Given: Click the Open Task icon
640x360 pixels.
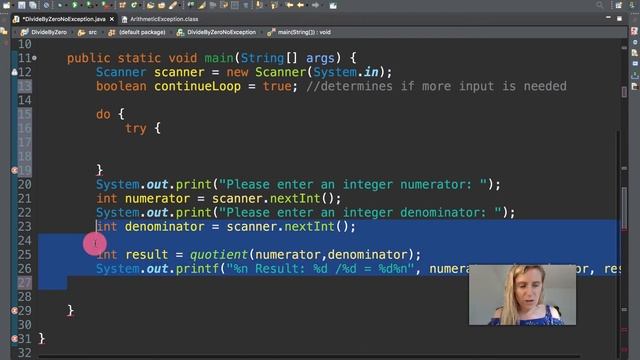Looking at the screenshot, I should pos(162,5).
